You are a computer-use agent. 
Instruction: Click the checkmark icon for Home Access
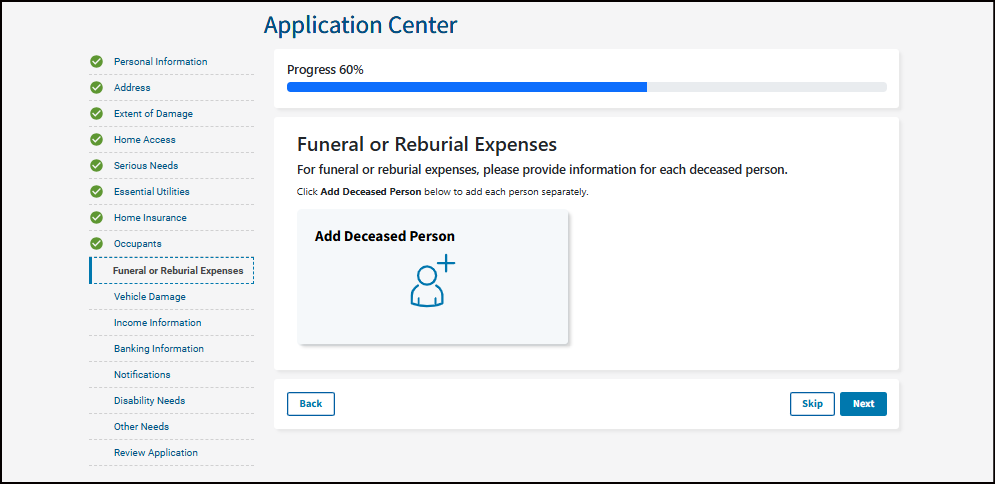(97, 140)
